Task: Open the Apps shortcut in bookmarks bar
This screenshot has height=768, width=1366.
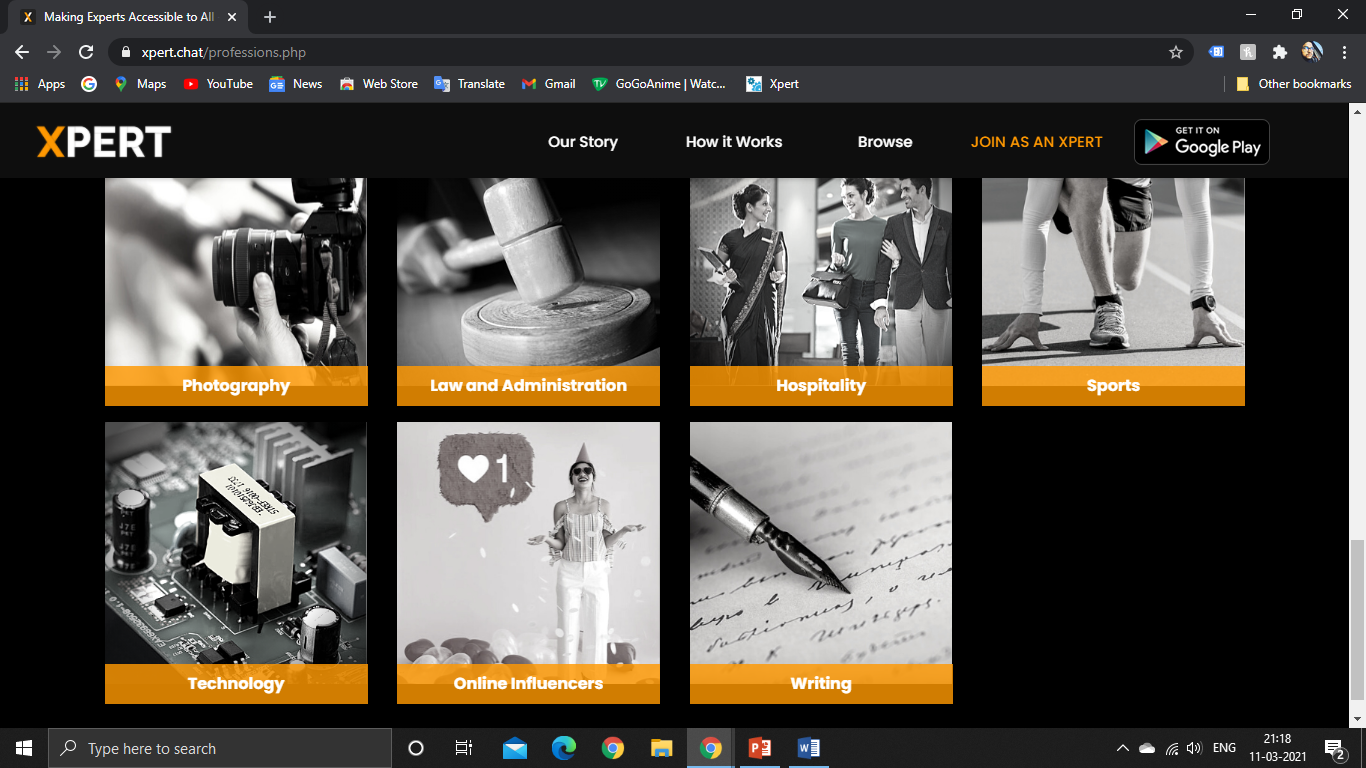Action: (40, 84)
